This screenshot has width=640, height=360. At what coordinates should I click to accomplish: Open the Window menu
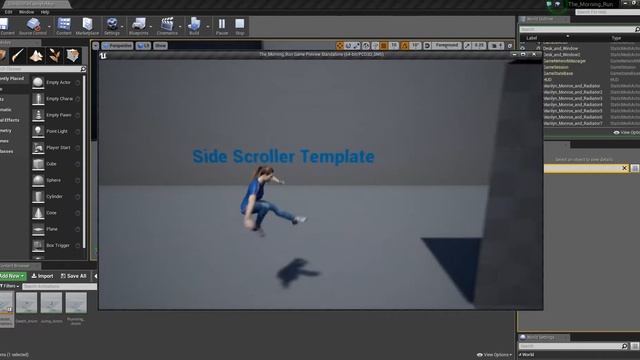(27, 12)
